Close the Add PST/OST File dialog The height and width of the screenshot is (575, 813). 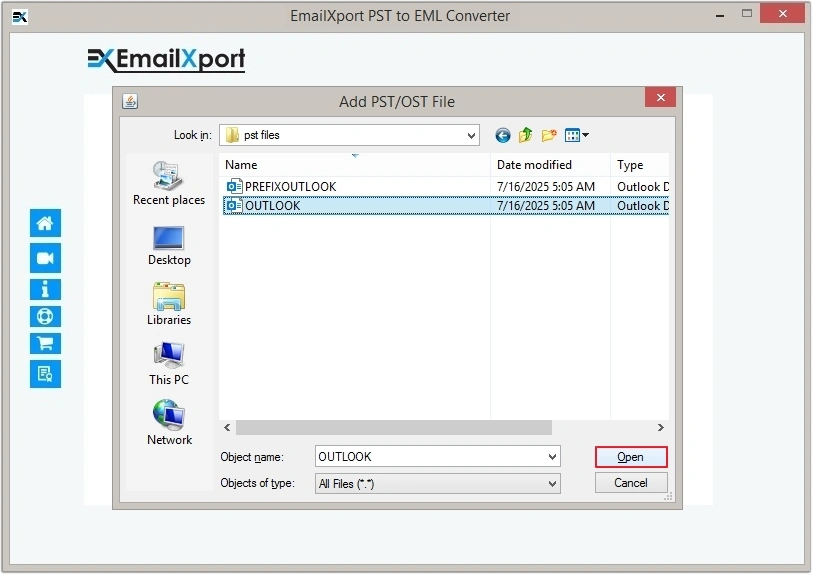tap(660, 97)
